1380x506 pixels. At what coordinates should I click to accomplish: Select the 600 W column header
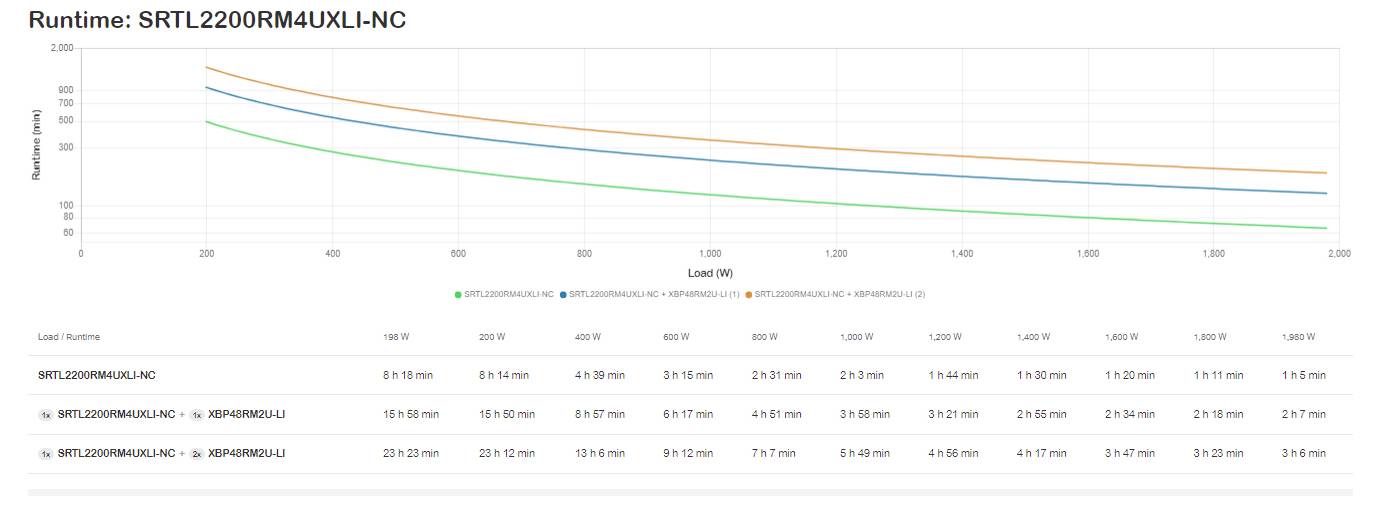676,337
